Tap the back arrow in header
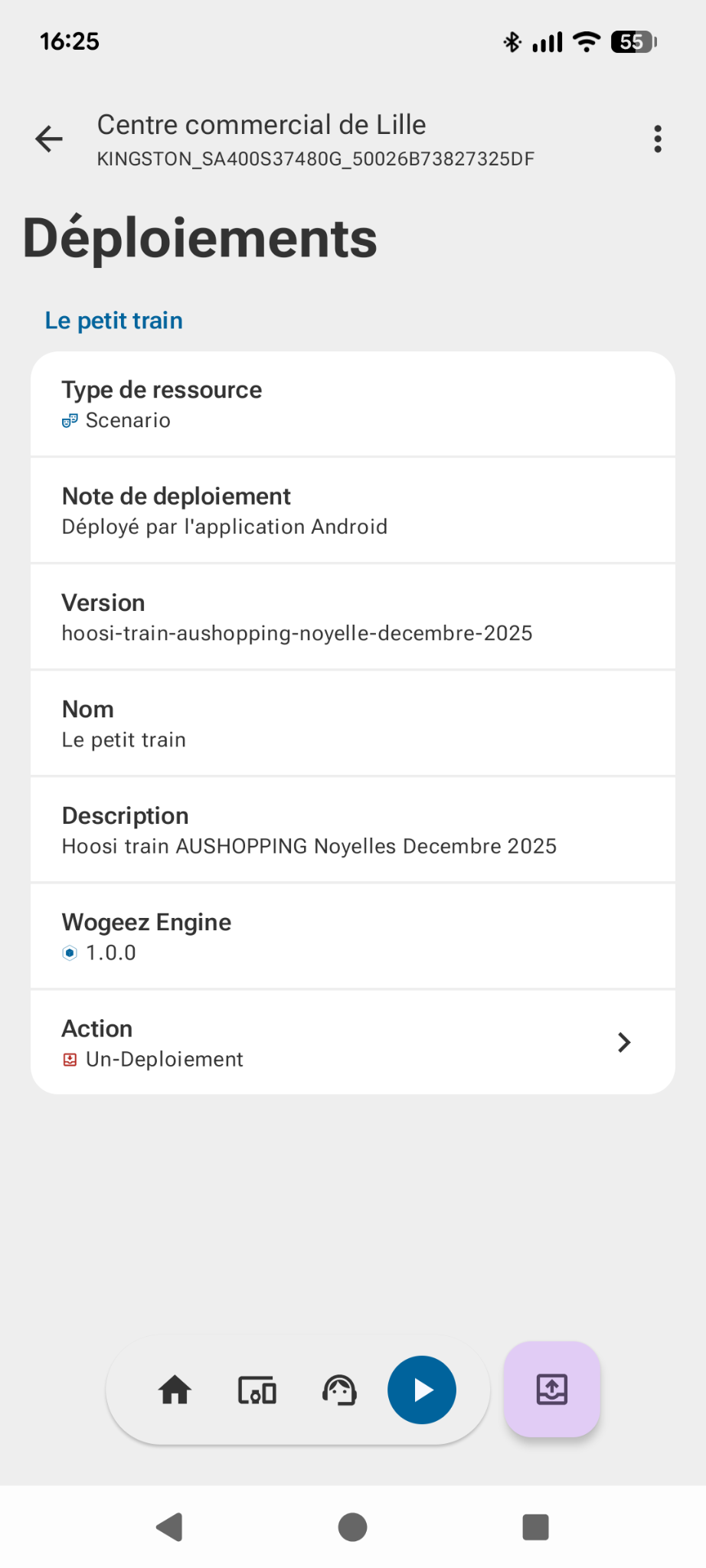 click(49, 139)
